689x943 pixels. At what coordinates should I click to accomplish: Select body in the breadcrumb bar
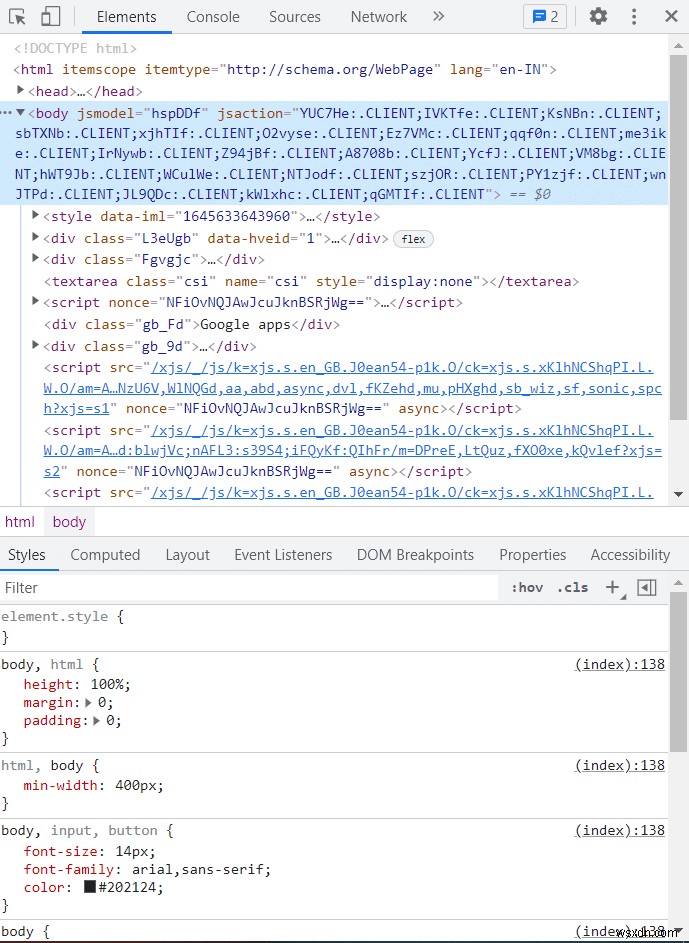coord(68,521)
